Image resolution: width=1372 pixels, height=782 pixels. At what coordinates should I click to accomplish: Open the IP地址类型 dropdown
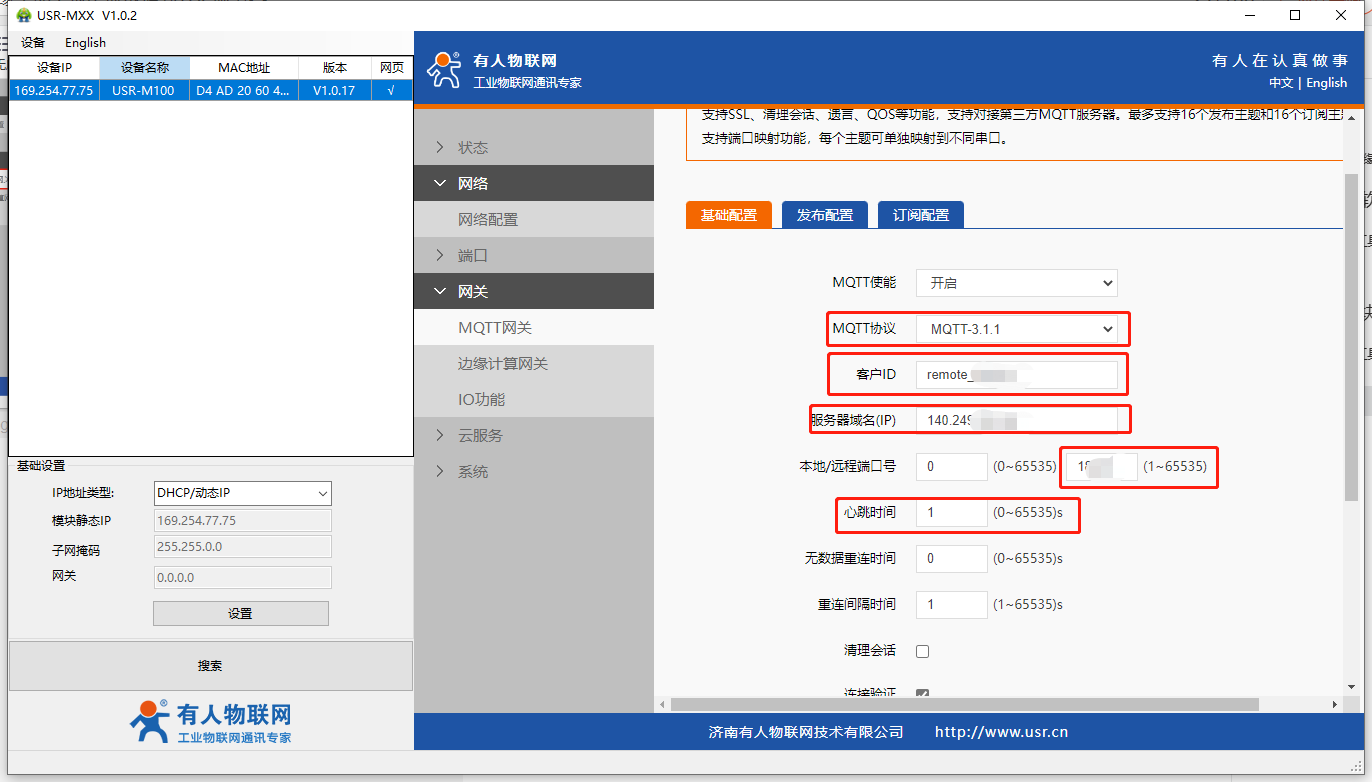[242, 493]
